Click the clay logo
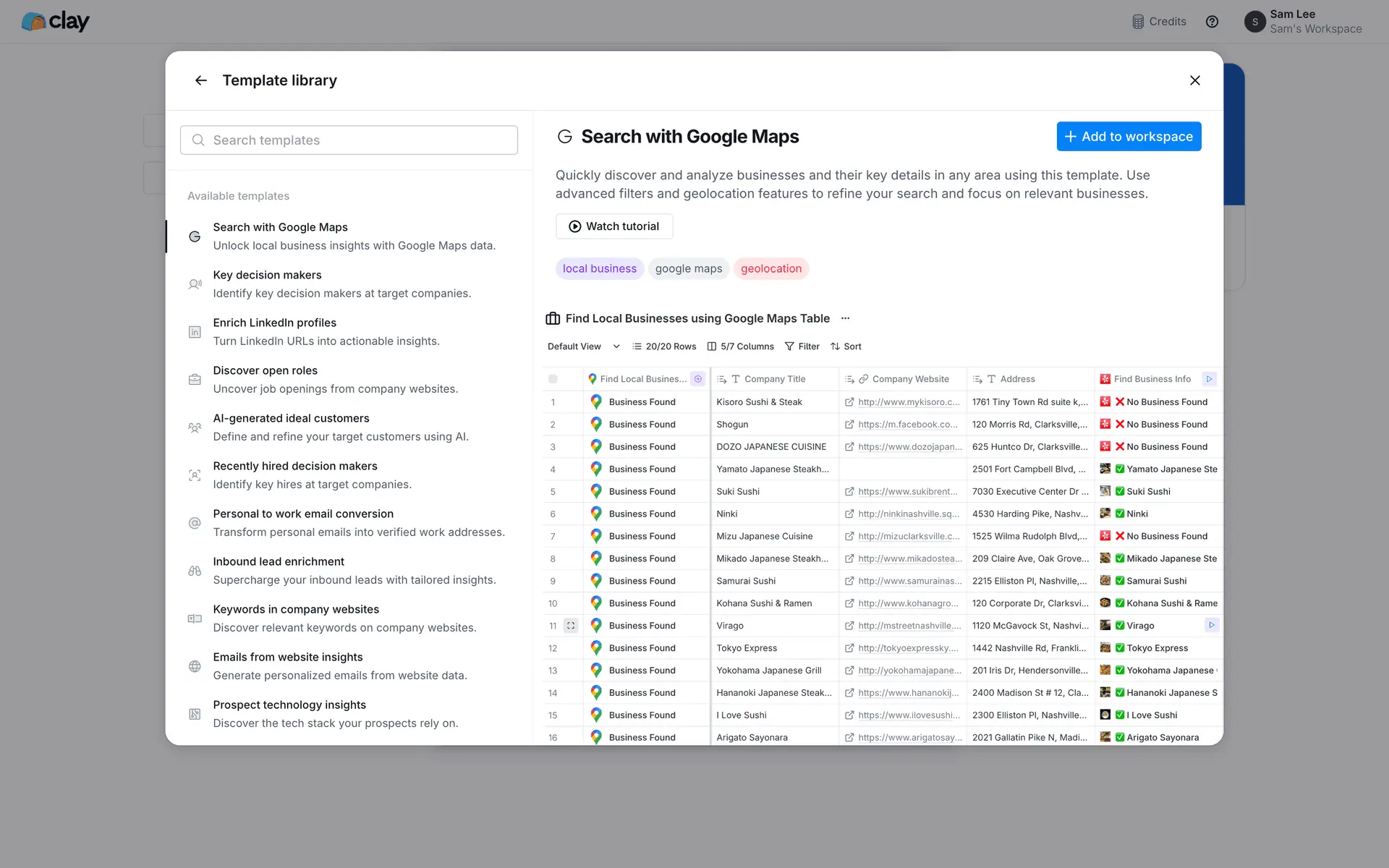The height and width of the screenshot is (868, 1389). pos(56,22)
